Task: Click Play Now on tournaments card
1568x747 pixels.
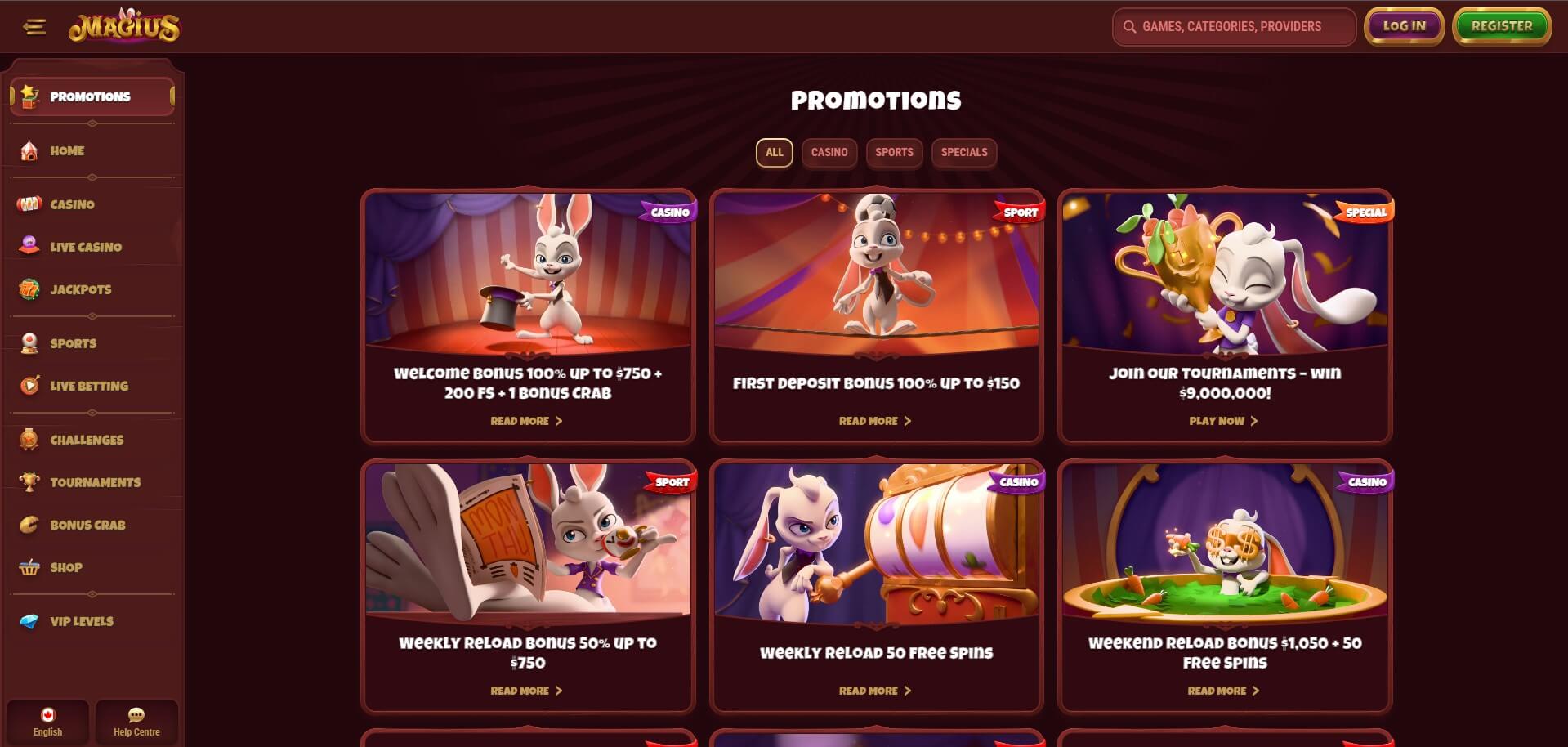Action: [x=1224, y=421]
